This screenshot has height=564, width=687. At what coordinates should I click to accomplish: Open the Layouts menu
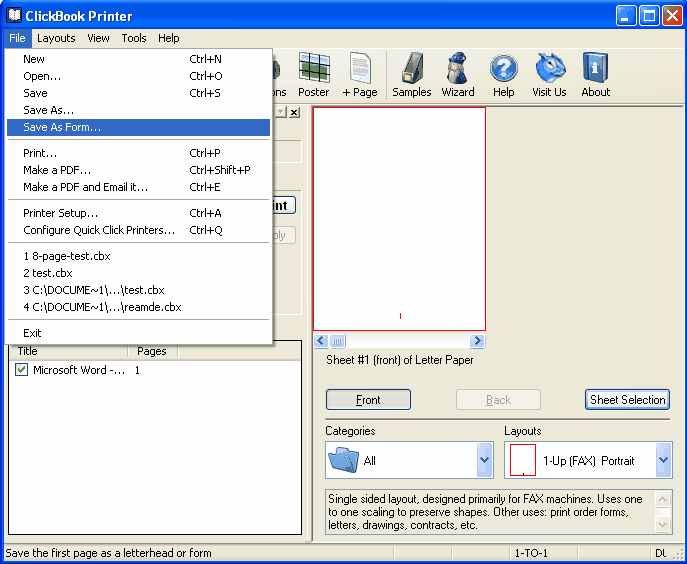coord(56,38)
